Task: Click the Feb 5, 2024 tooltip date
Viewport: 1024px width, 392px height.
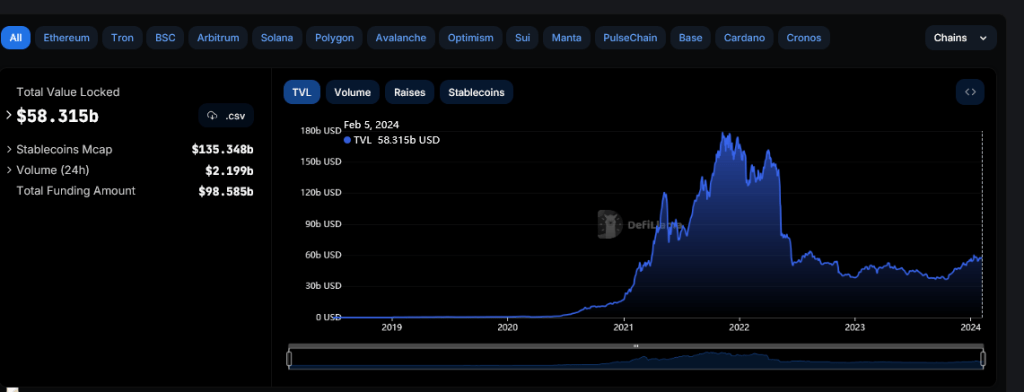Action: point(372,124)
